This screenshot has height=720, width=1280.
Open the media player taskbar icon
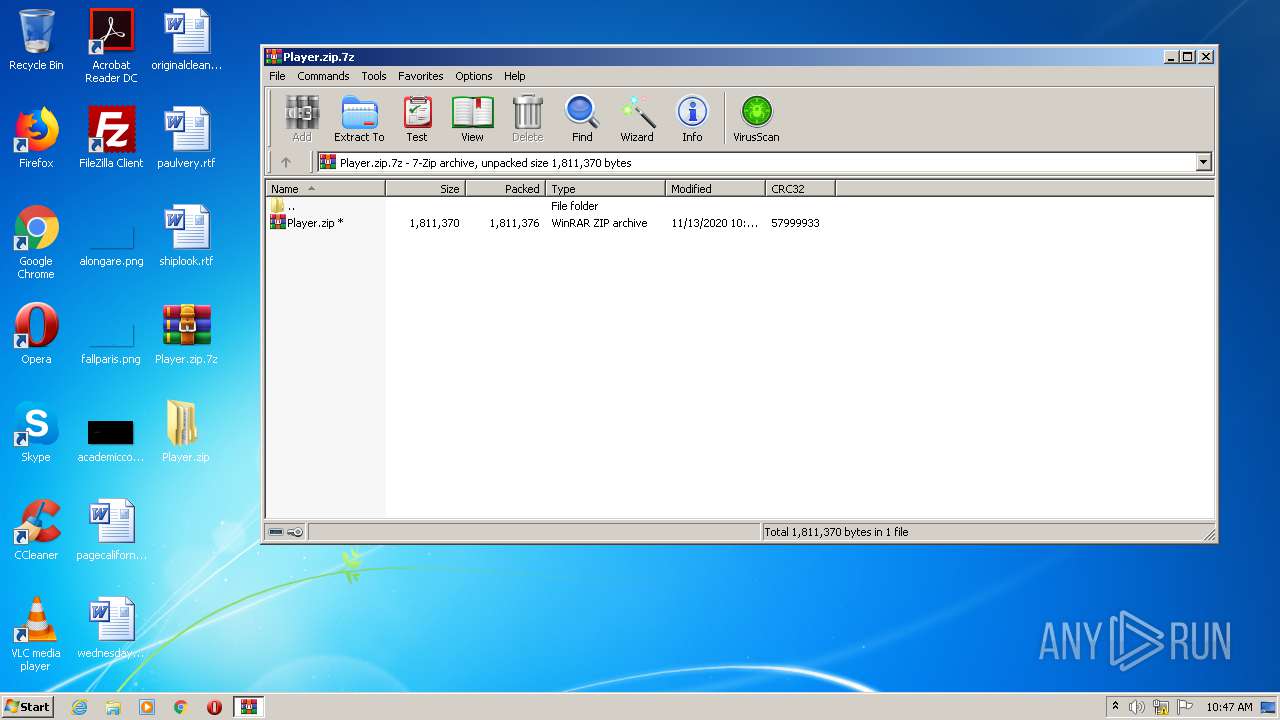coord(147,707)
